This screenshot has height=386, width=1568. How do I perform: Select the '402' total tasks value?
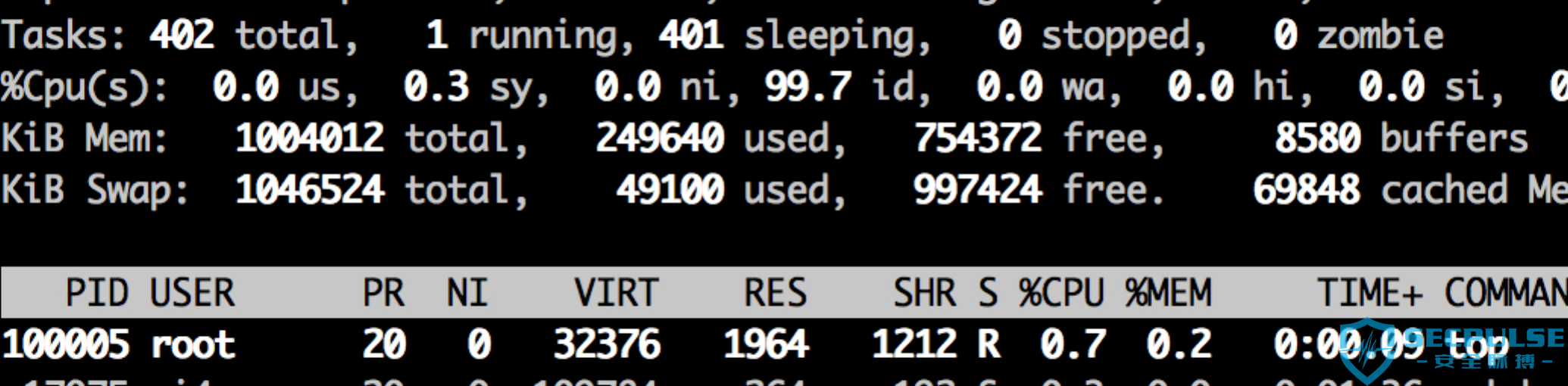coord(182,36)
